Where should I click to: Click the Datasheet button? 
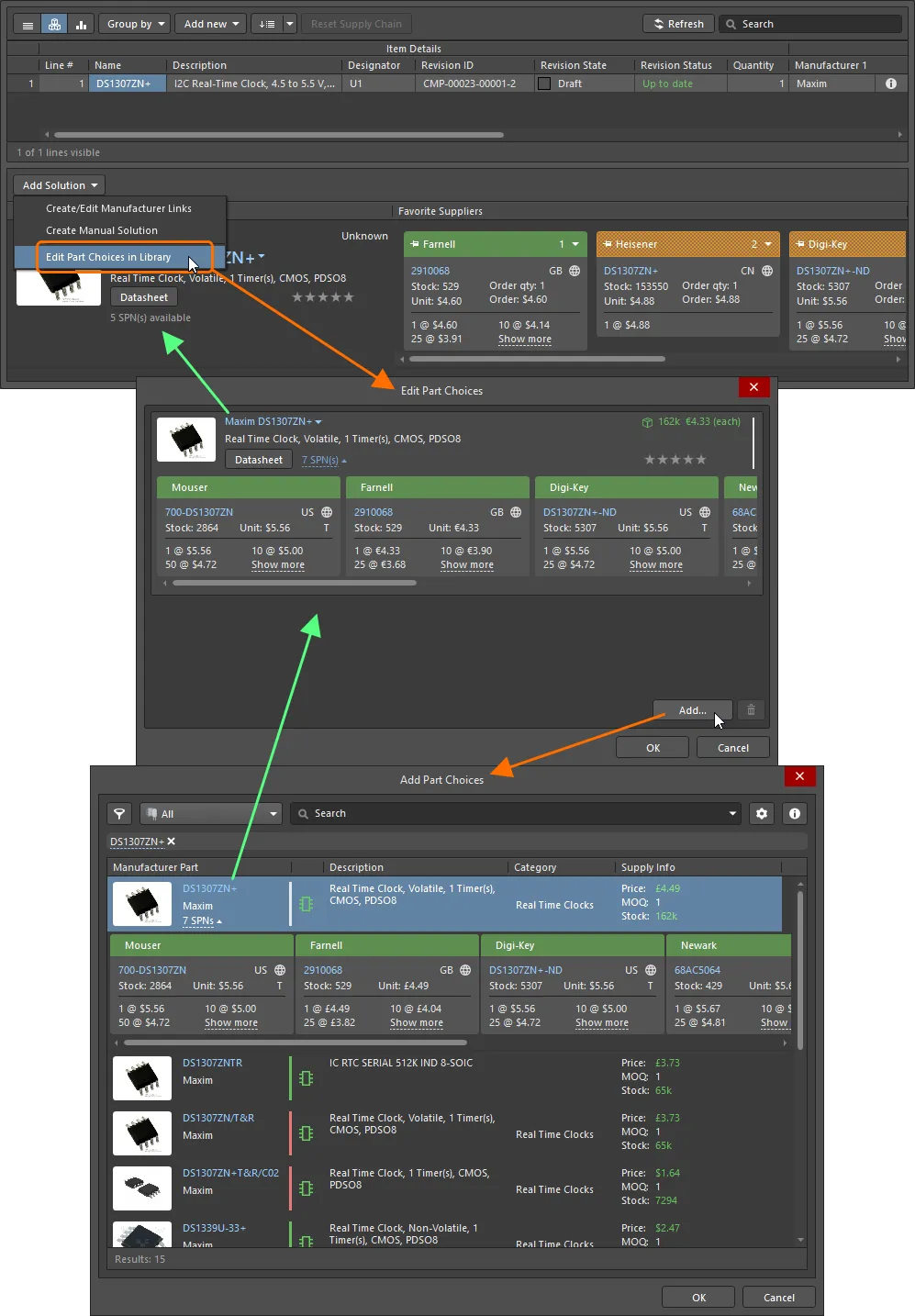143,296
